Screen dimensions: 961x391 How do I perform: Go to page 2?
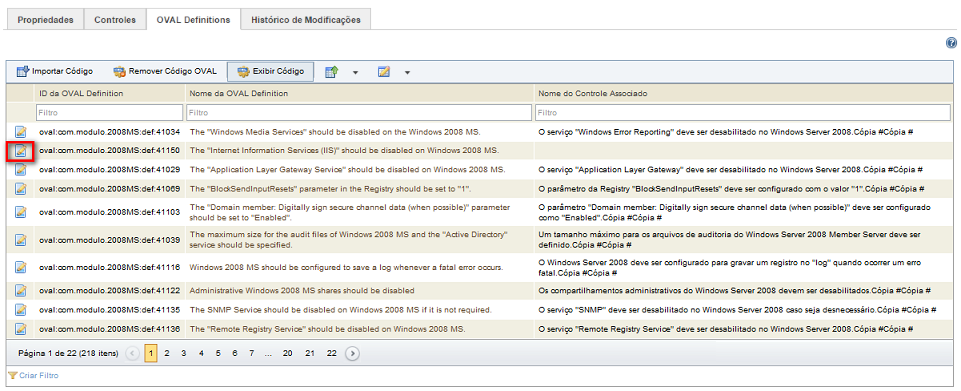point(167,353)
